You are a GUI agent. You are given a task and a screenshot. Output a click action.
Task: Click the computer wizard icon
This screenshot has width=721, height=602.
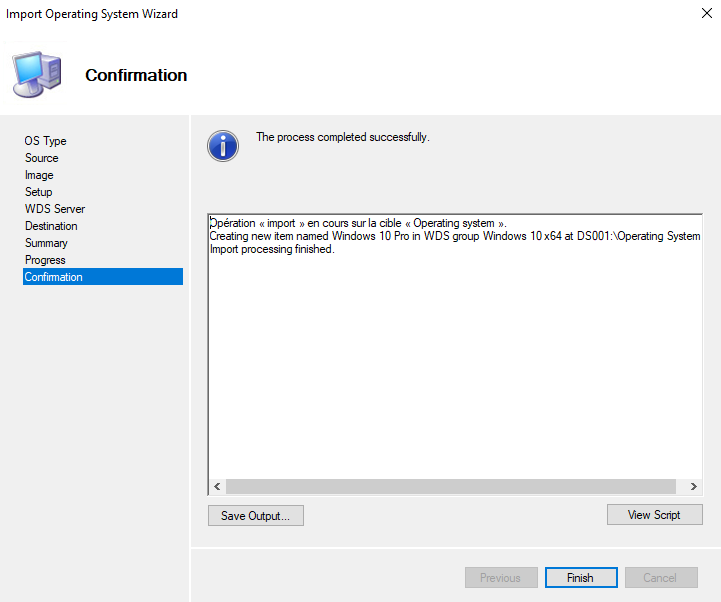pos(36,75)
